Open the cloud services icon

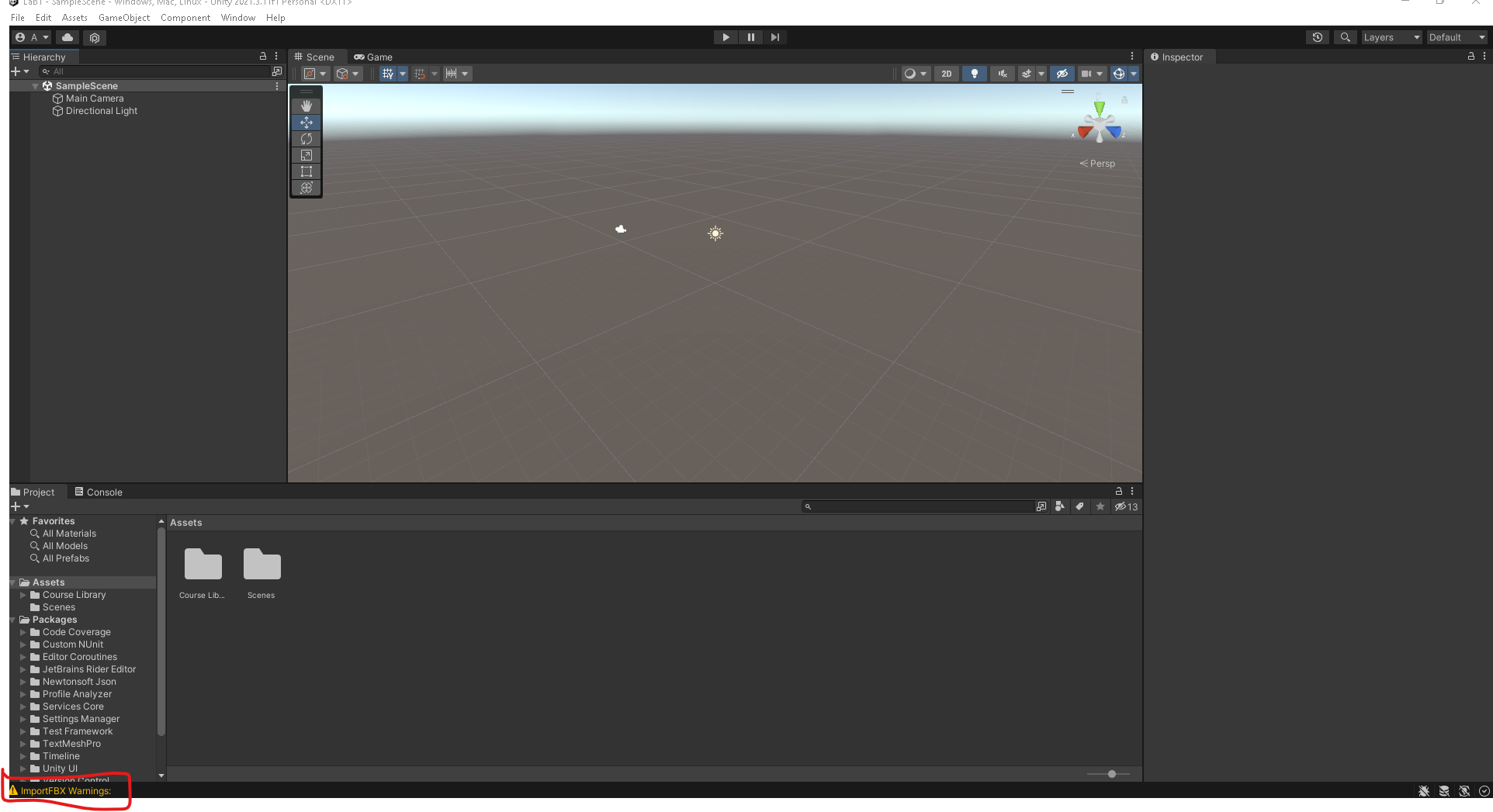tap(68, 37)
